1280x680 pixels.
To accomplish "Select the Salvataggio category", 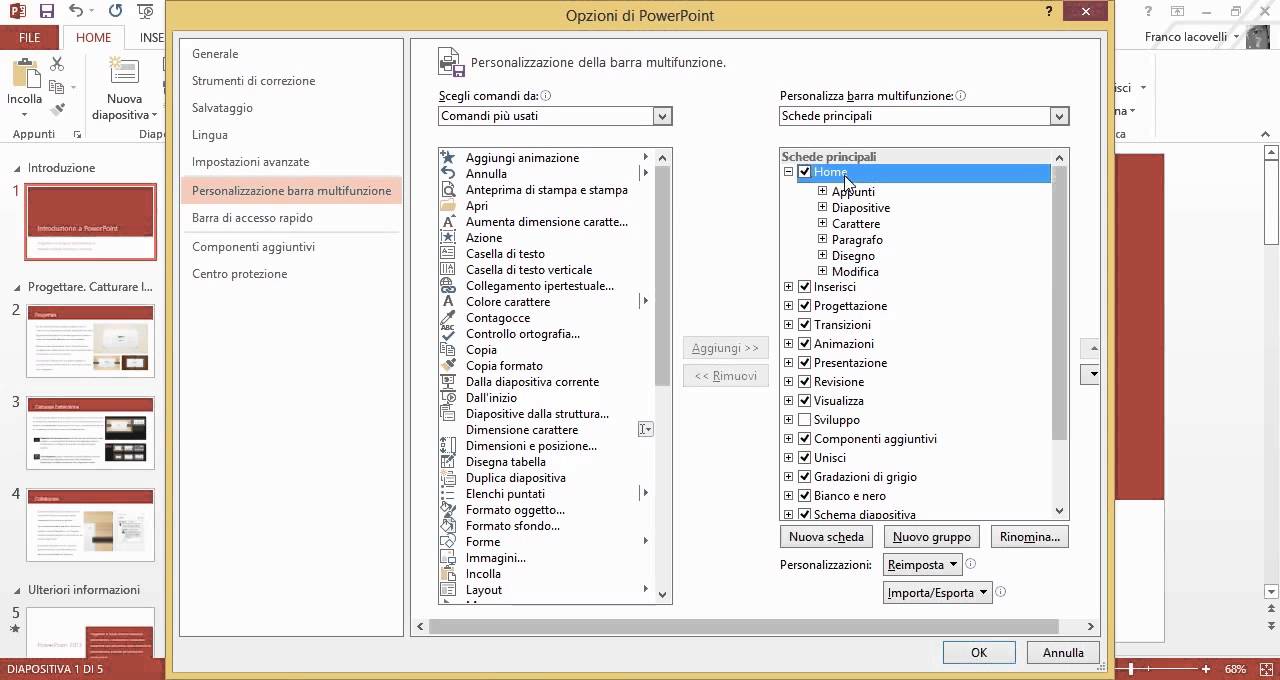I will pos(291,108).
